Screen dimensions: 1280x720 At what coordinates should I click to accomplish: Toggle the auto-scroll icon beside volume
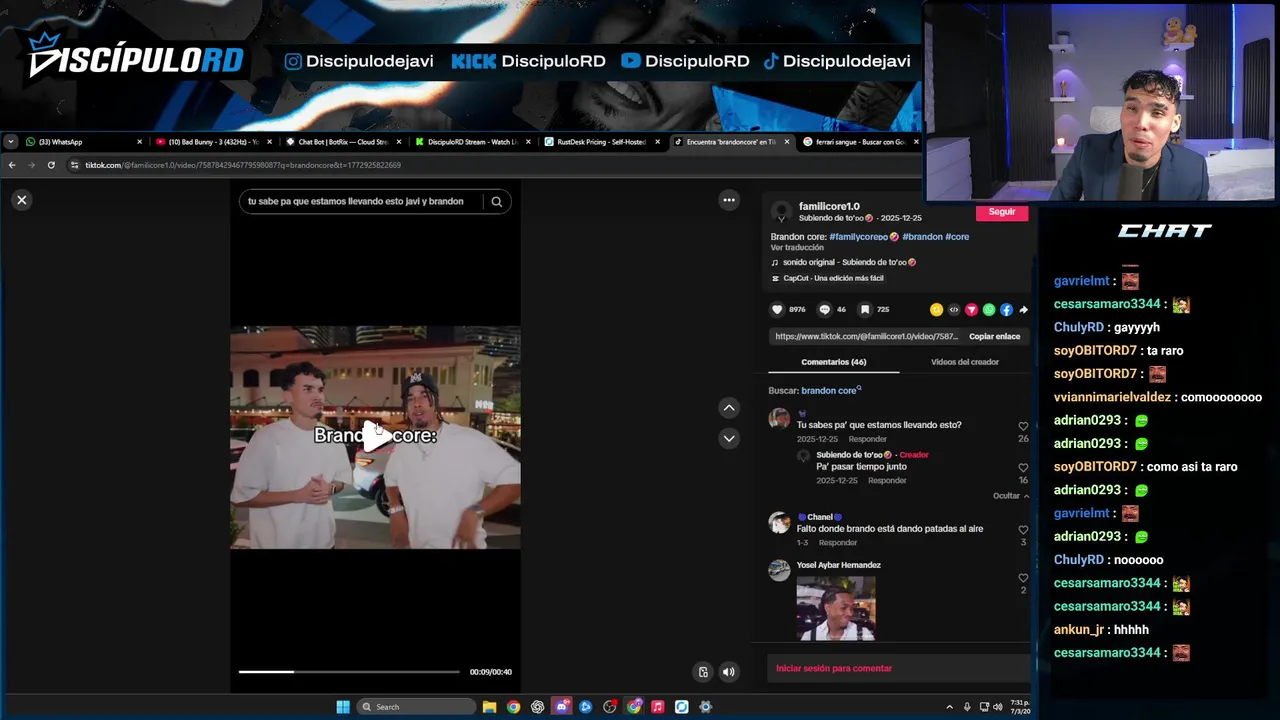coord(703,672)
